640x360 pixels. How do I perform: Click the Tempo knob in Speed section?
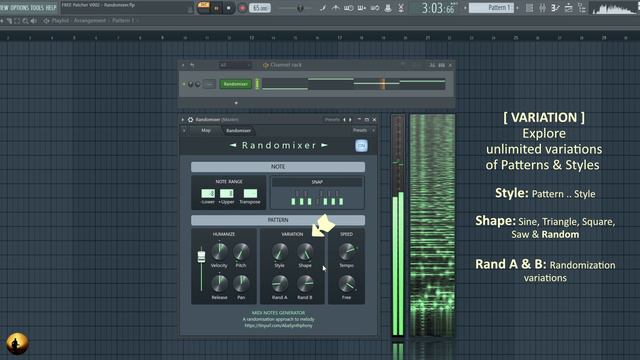pyautogui.click(x=347, y=251)
